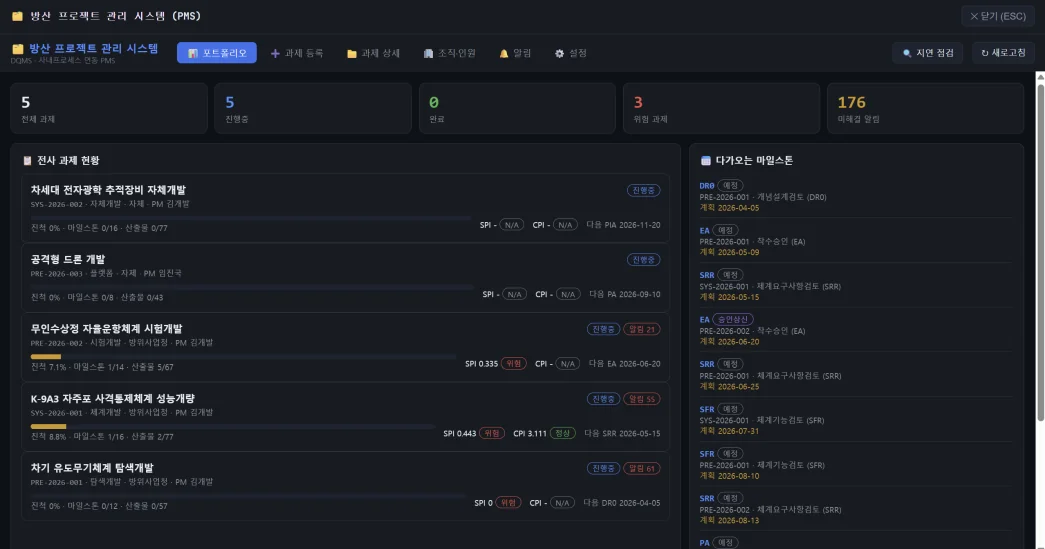Click the 완료 card showing 0
This screenshot has width=1045, height=549.
(517, 109)
